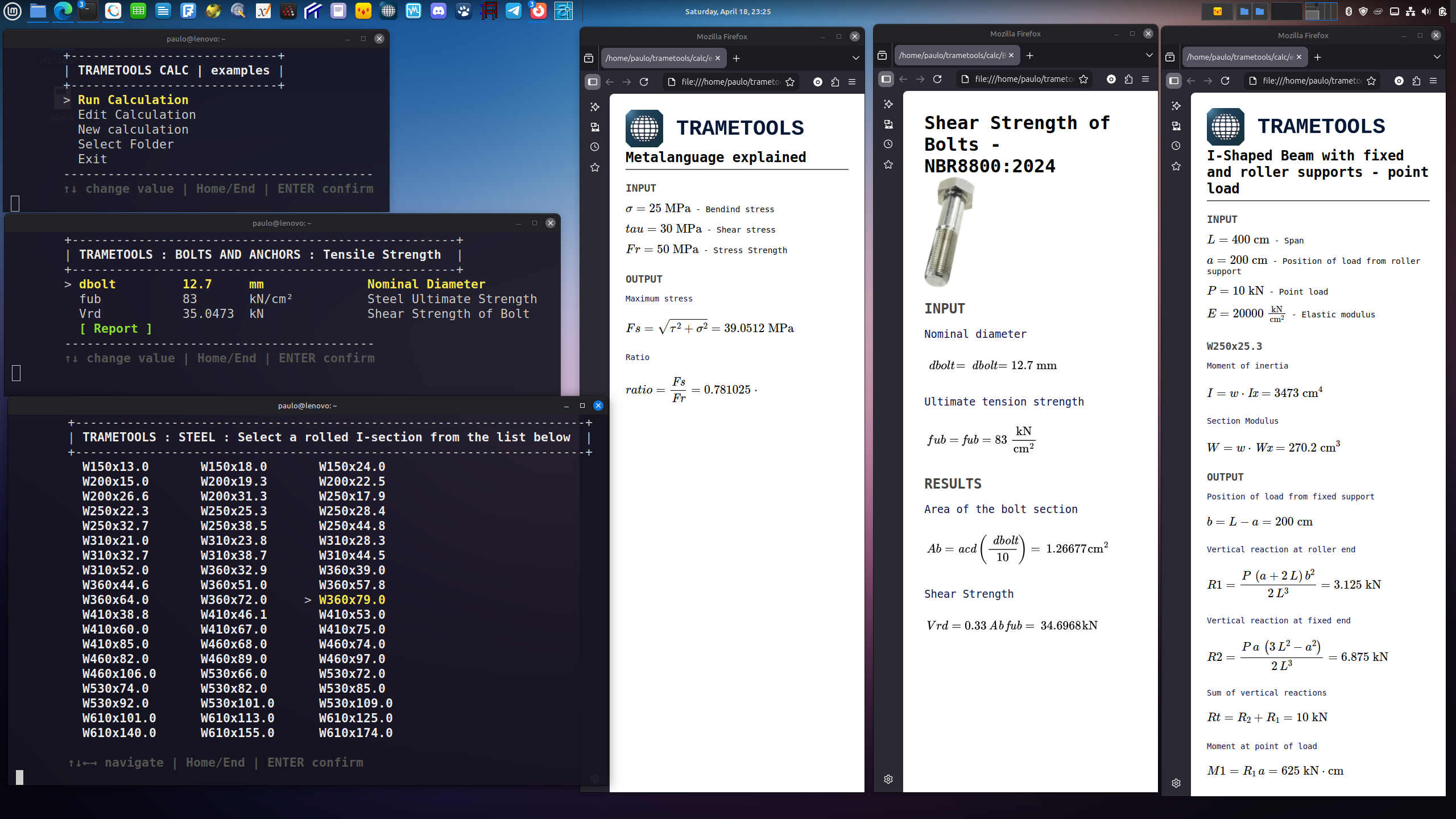
Task: Select the Edit Calculation menu entry
Action: 136,115
